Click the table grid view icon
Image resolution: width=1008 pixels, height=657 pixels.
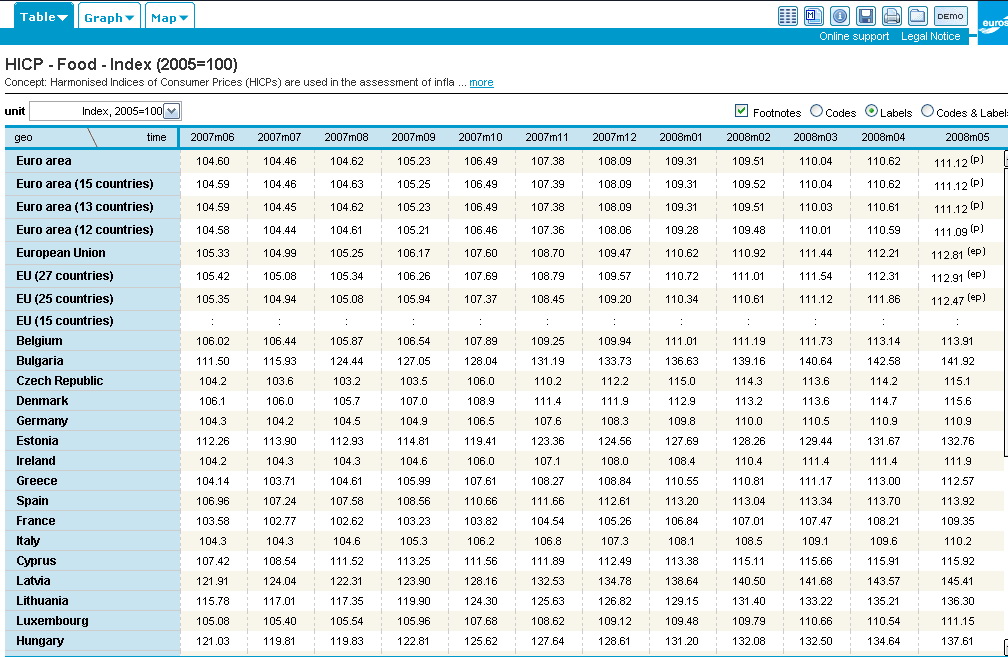[788, 15]
